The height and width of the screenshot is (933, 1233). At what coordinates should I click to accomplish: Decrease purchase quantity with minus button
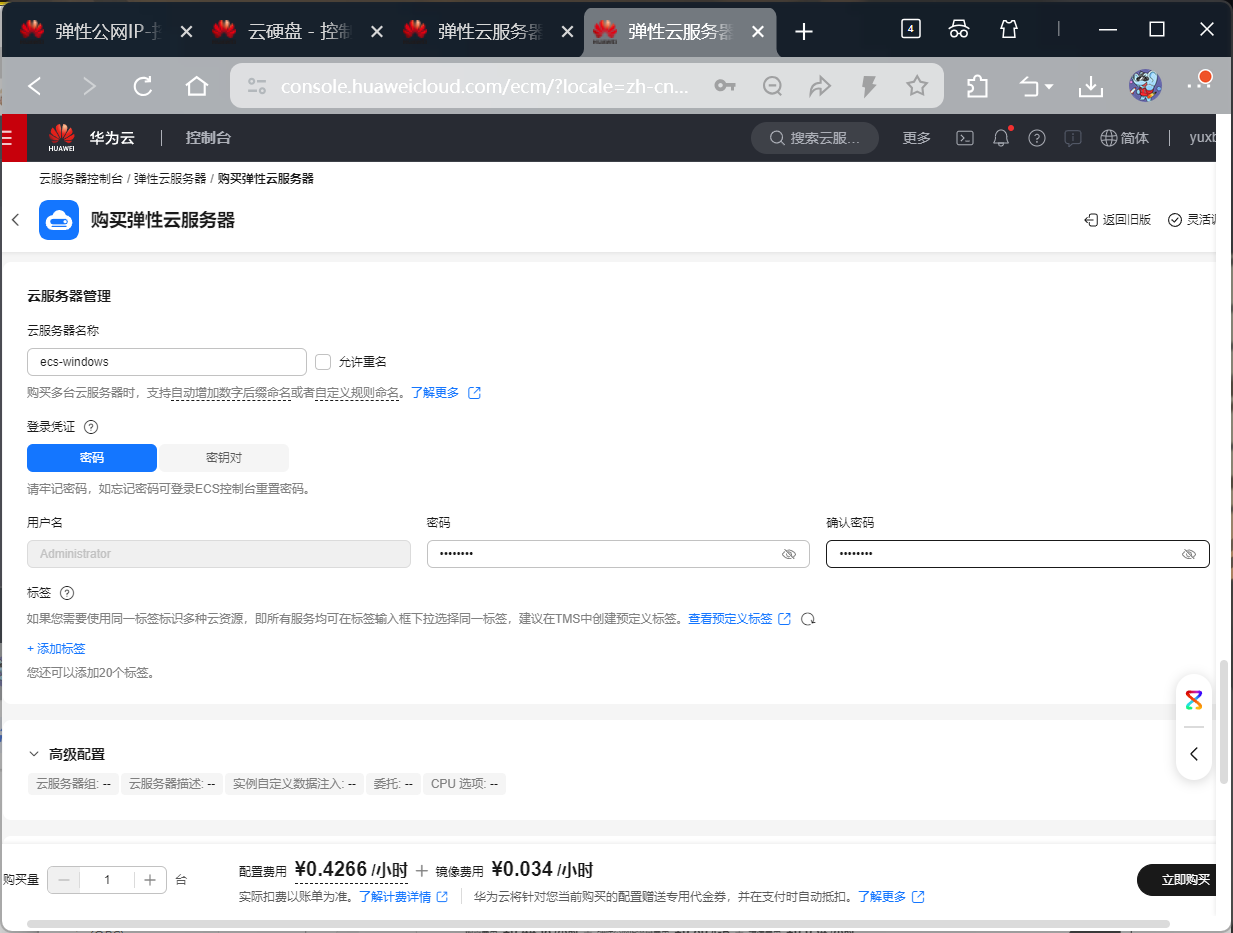64,880
